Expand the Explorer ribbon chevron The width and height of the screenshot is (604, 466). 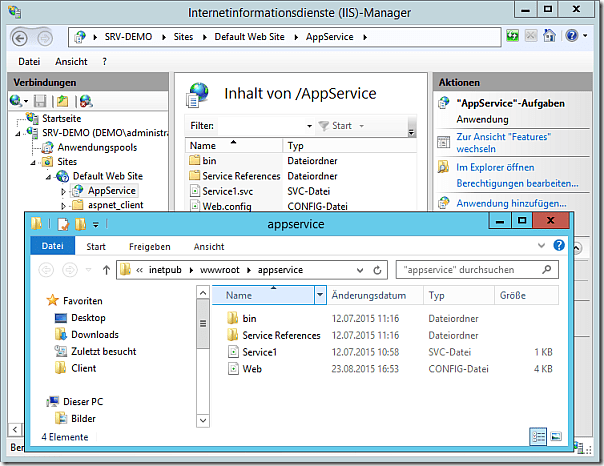click(541, 245)
